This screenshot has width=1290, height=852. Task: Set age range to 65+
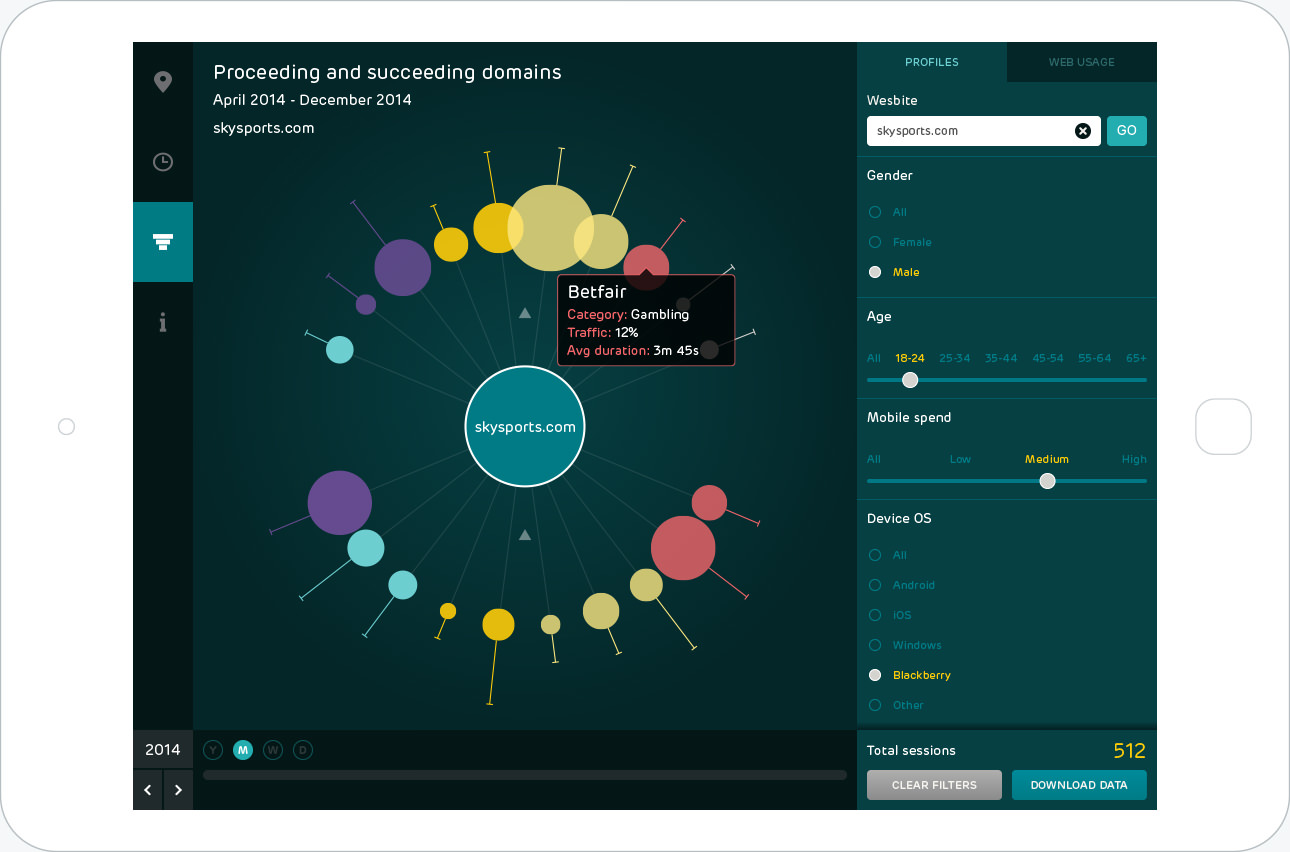[x=1136, y=358]
